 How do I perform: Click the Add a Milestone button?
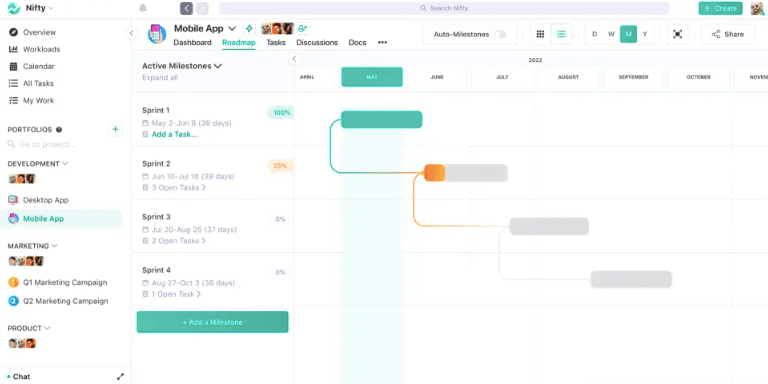click(x=213, y=322)
